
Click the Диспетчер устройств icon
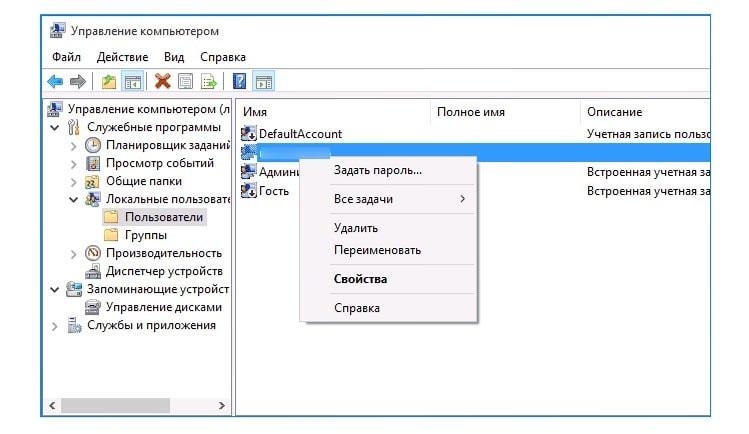(x=93, y=271)
